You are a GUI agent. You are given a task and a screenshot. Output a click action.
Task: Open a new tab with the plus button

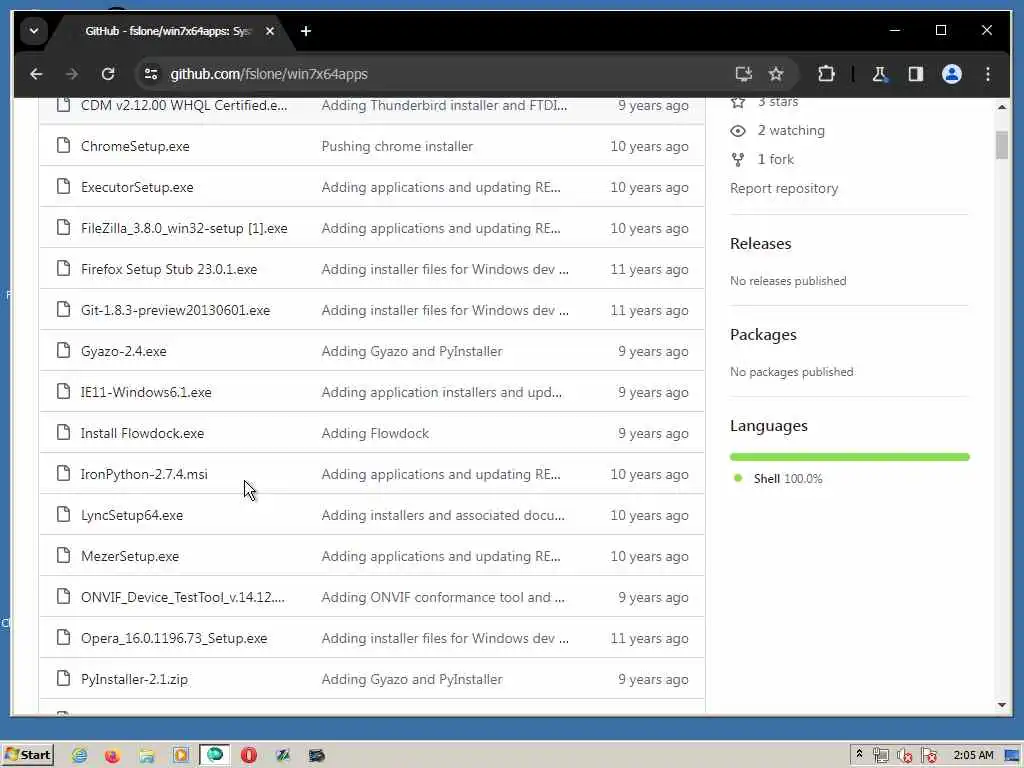[x=306, y=31]
